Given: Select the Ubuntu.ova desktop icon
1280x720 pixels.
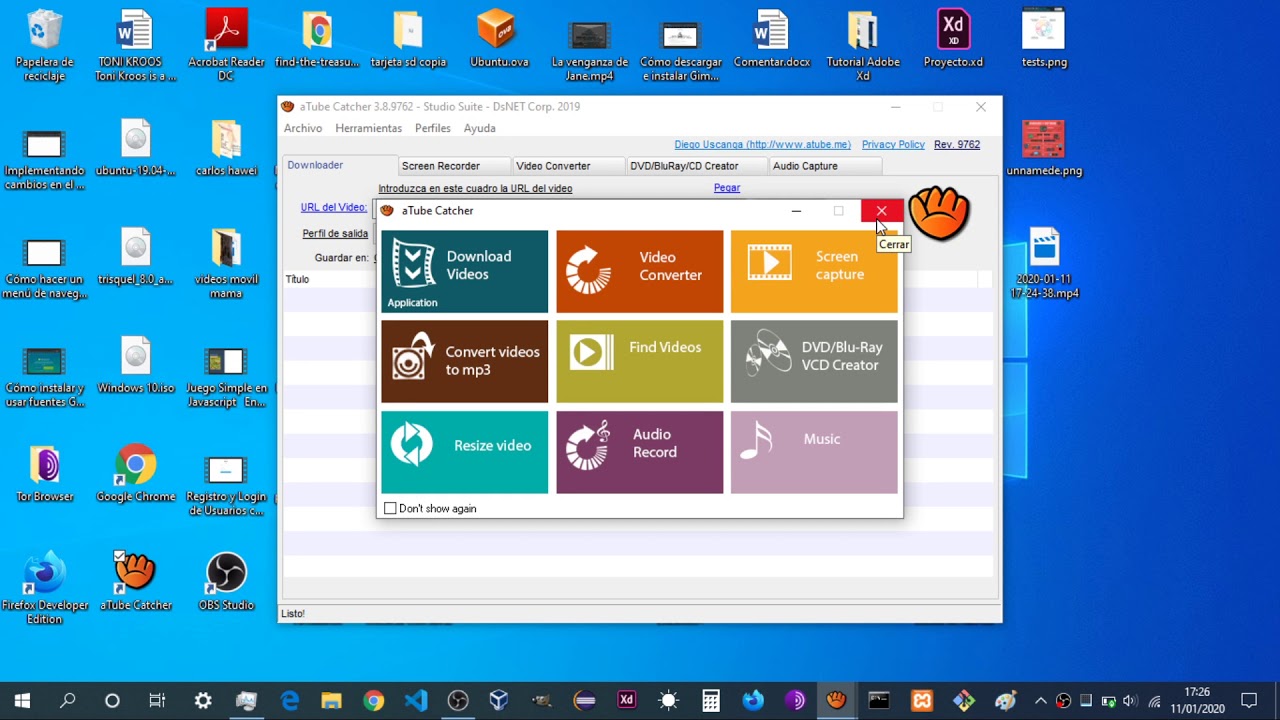Looking at the screenshot, I should pos(499,40).
